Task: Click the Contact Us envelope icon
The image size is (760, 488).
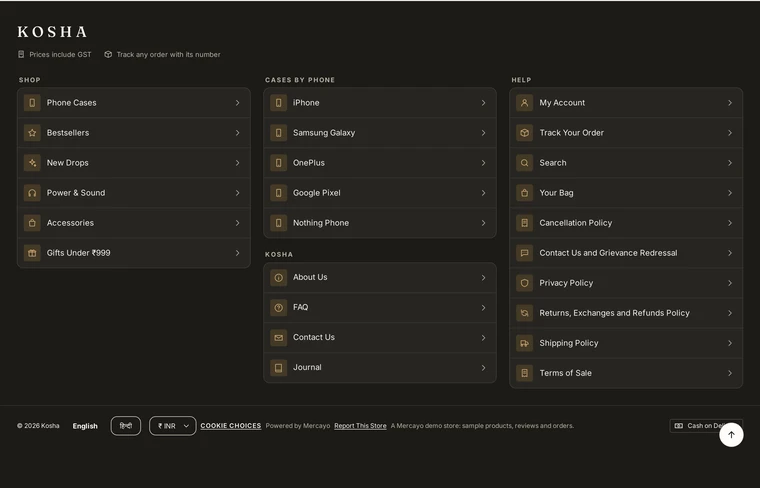Action: coord(278,338)
